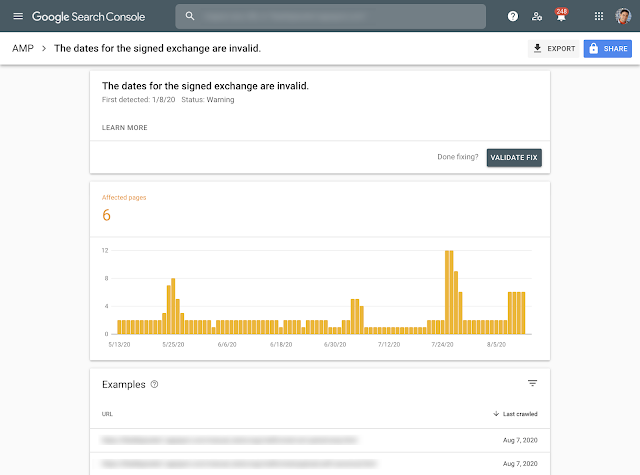Click the tallest bar near 7/24/20
Image resolution: width=640 pixels, height=475 pixels.
pyautogui.click(x=449, y=291)
